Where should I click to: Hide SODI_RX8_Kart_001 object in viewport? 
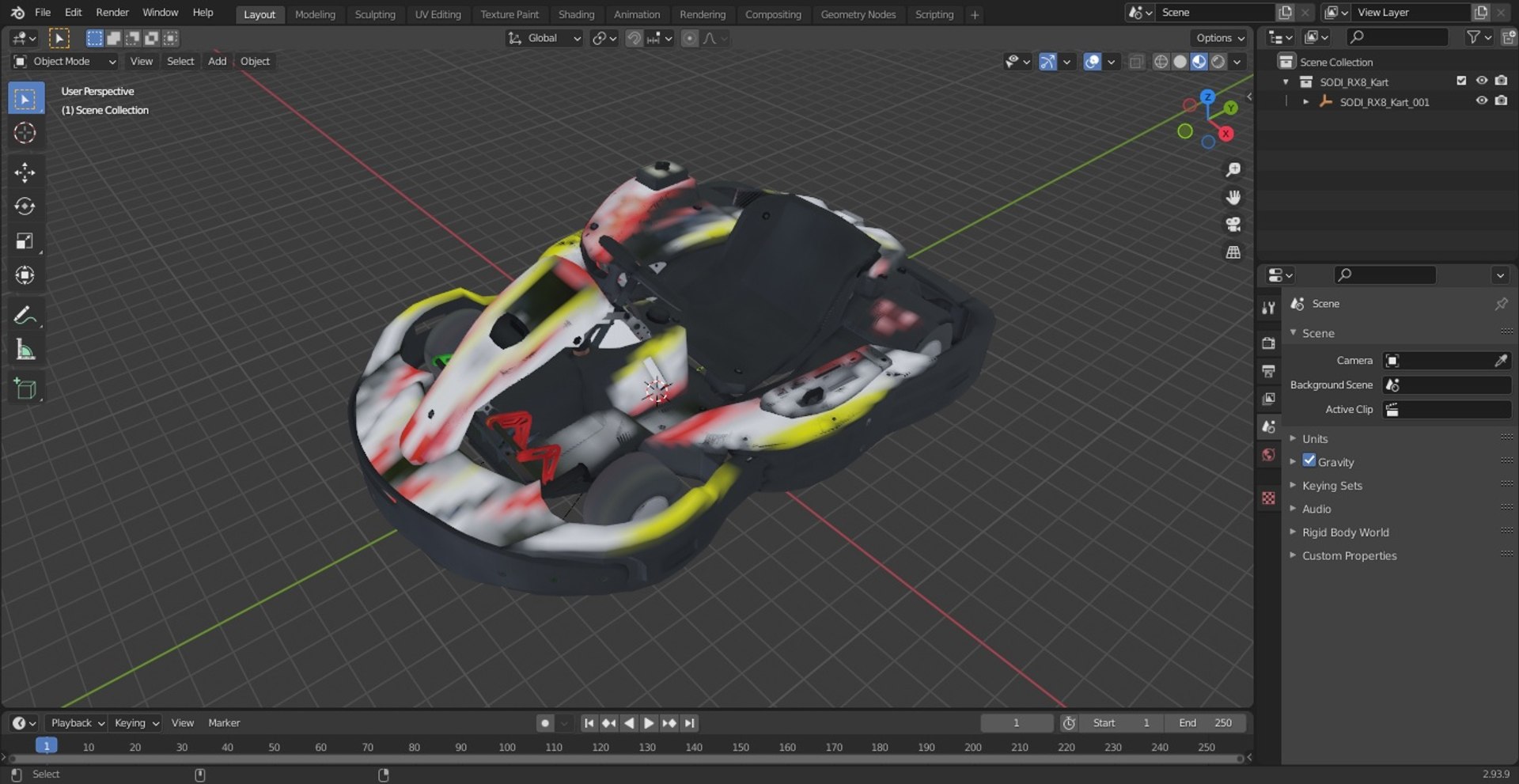pos(1481,101)
